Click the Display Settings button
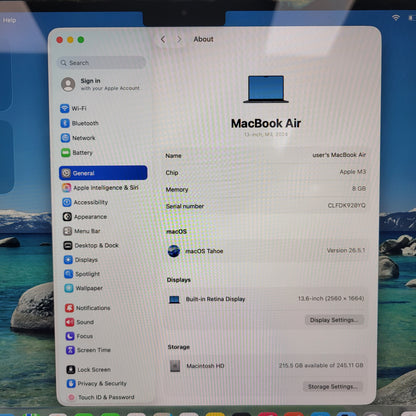The image size is (416, 416). click(x=334, y=320)
